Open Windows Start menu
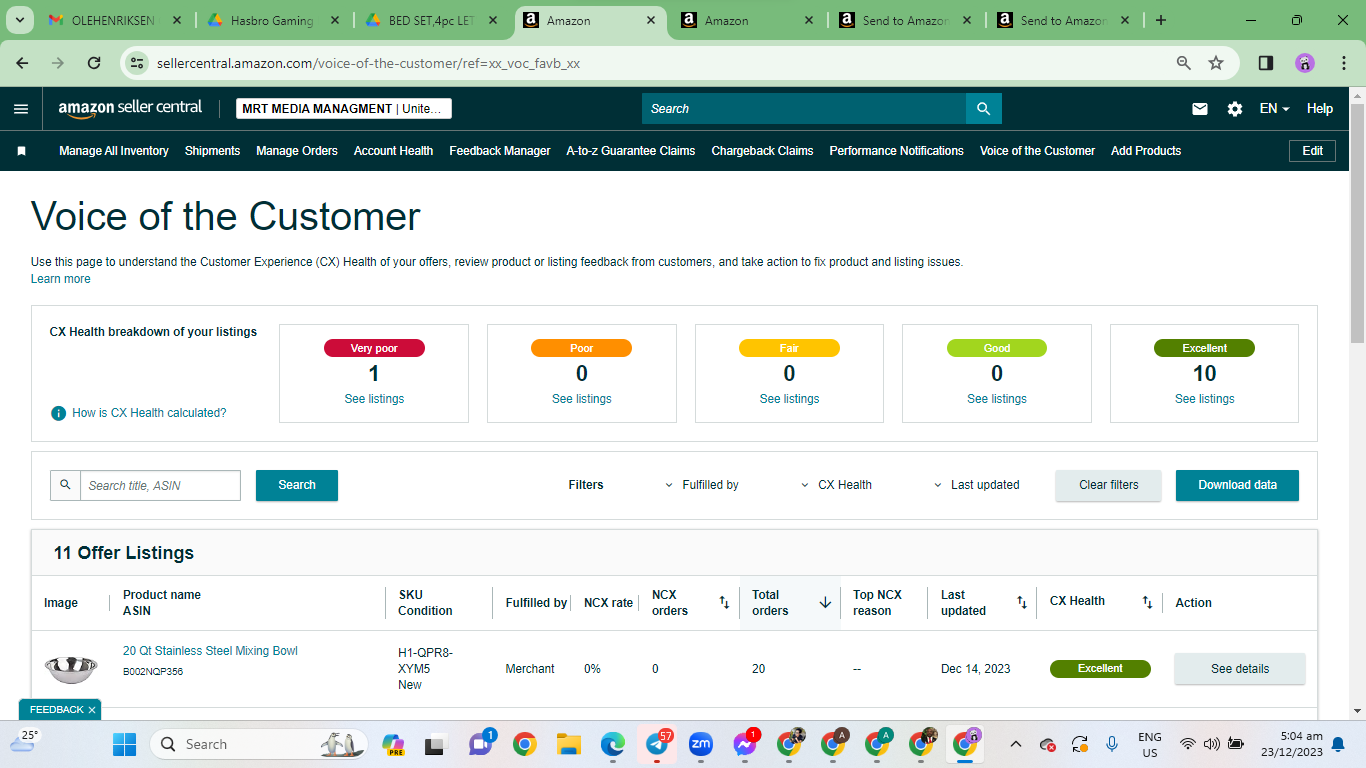This screenshot has width=1366, height=768. click(125, 744)
